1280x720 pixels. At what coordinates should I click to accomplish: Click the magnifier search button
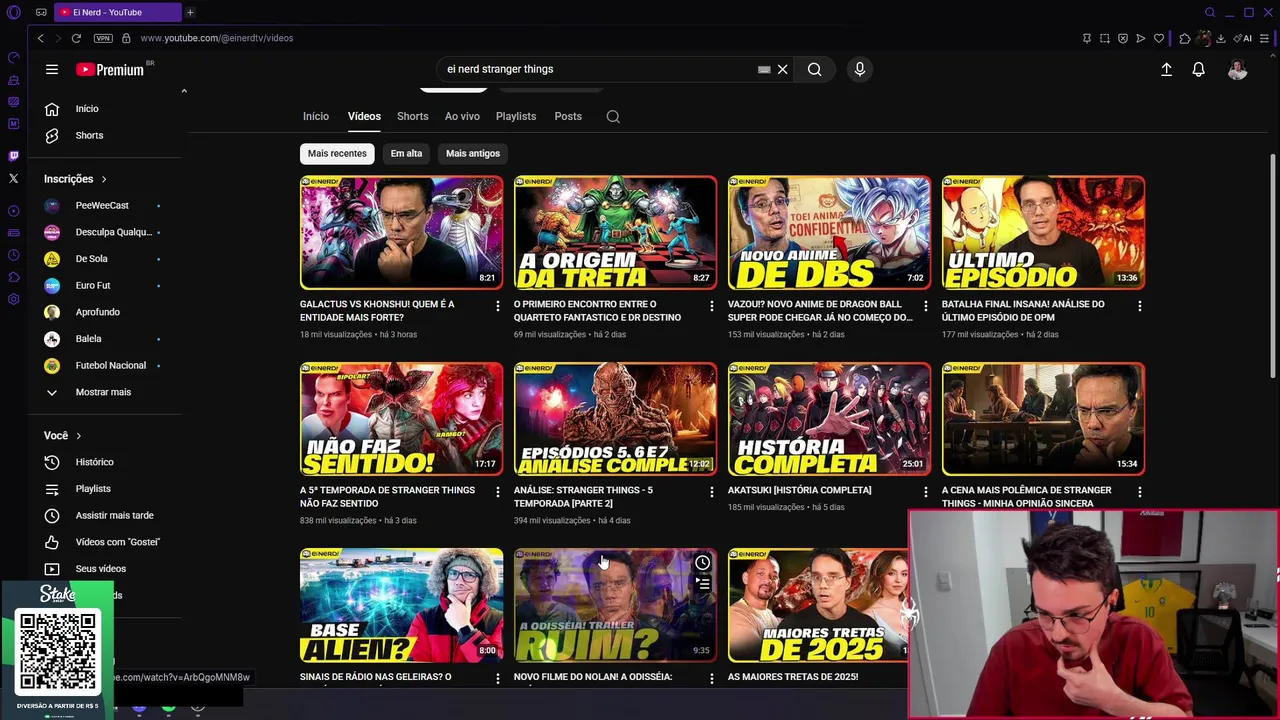815,69
